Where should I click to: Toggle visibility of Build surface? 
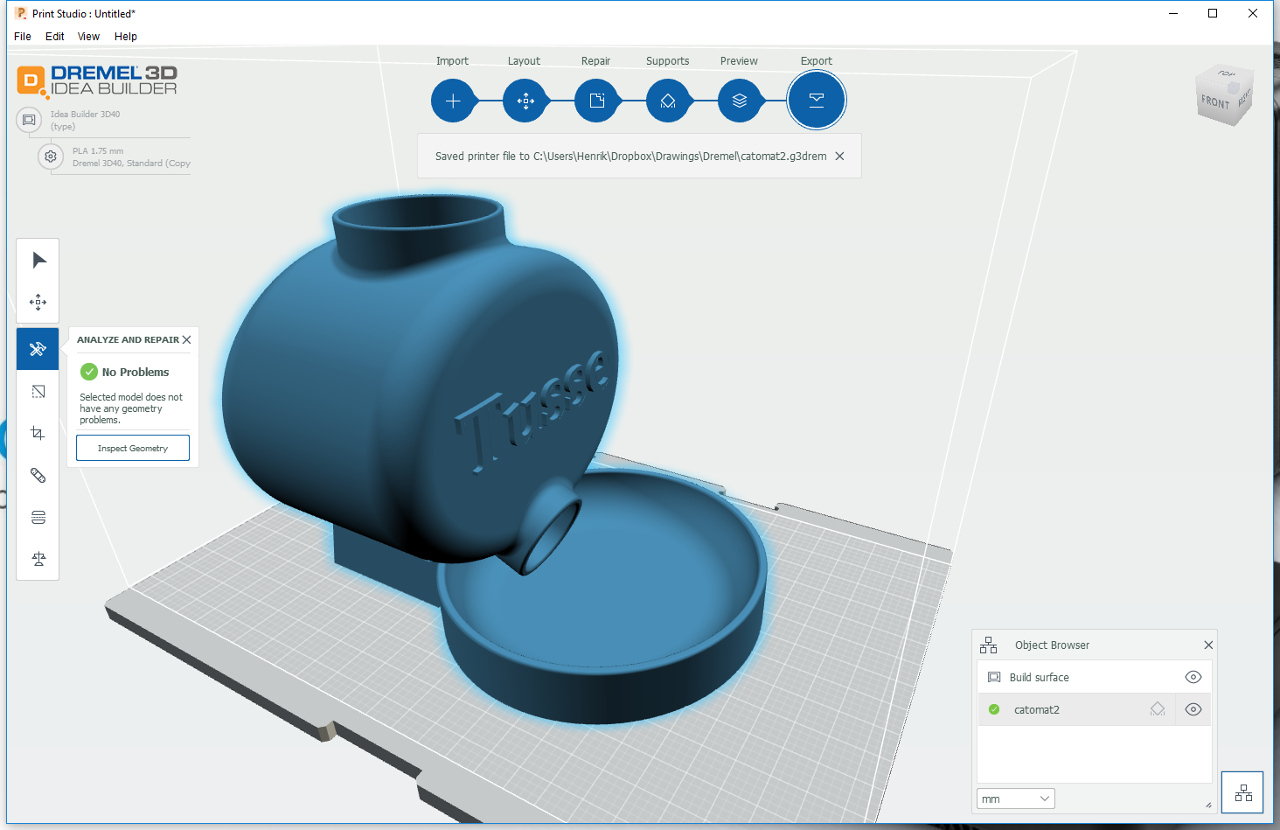(1193, 677)
